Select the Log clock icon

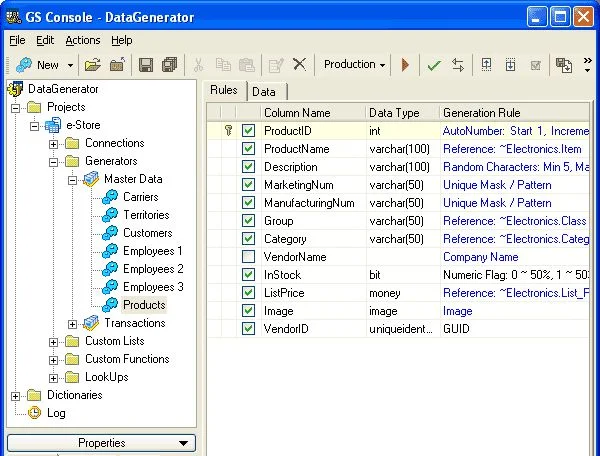pos(34,413)
